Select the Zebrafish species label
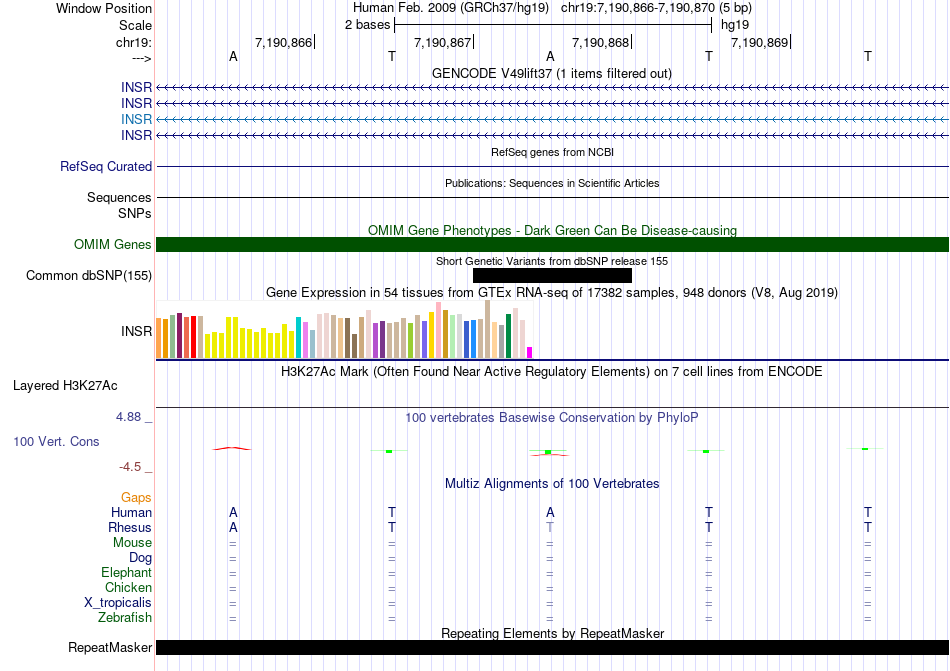This screenshot has height=671, width=950. 125,618
